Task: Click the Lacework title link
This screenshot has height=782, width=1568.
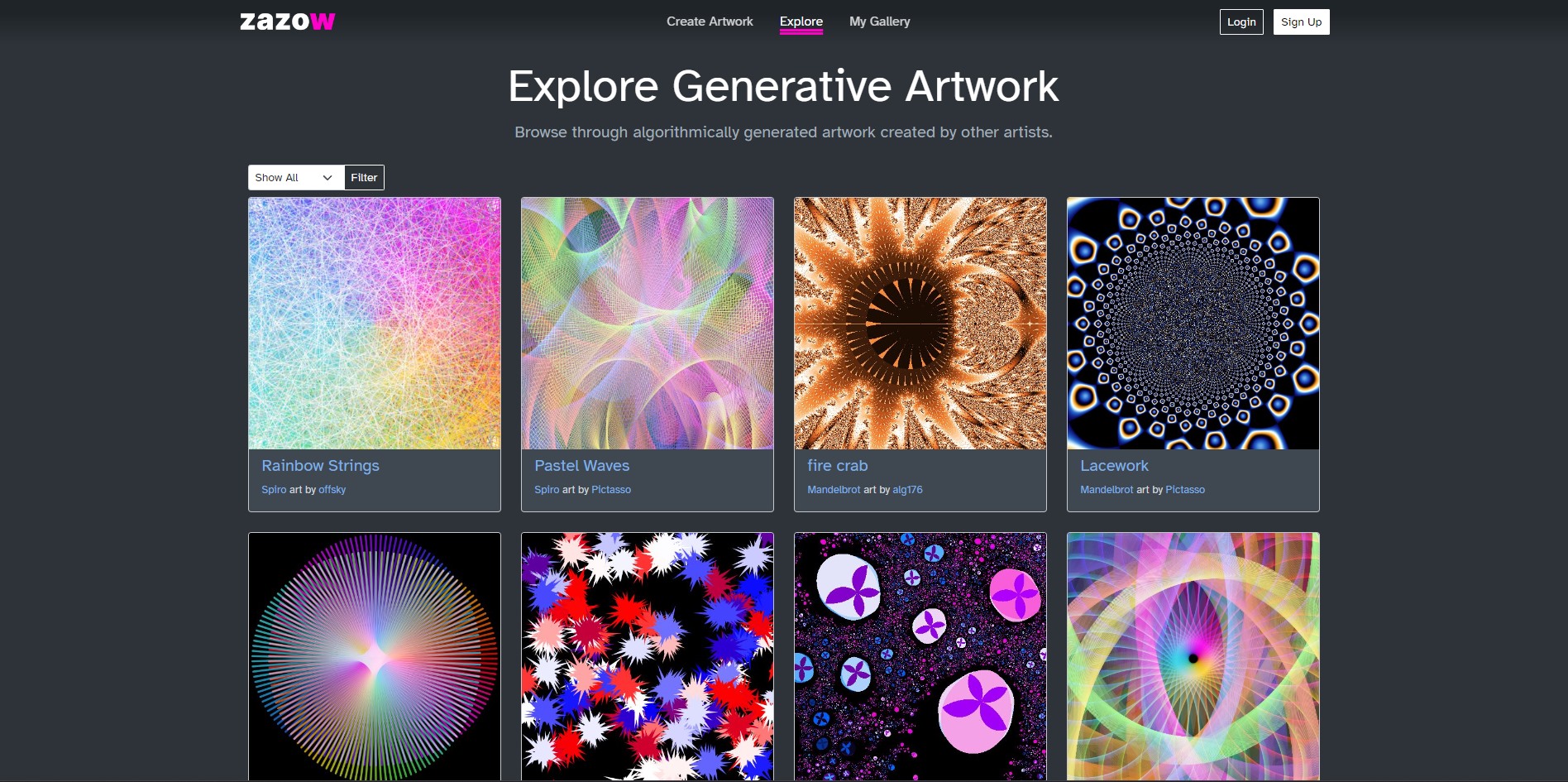Action: tap(1114, 466)
